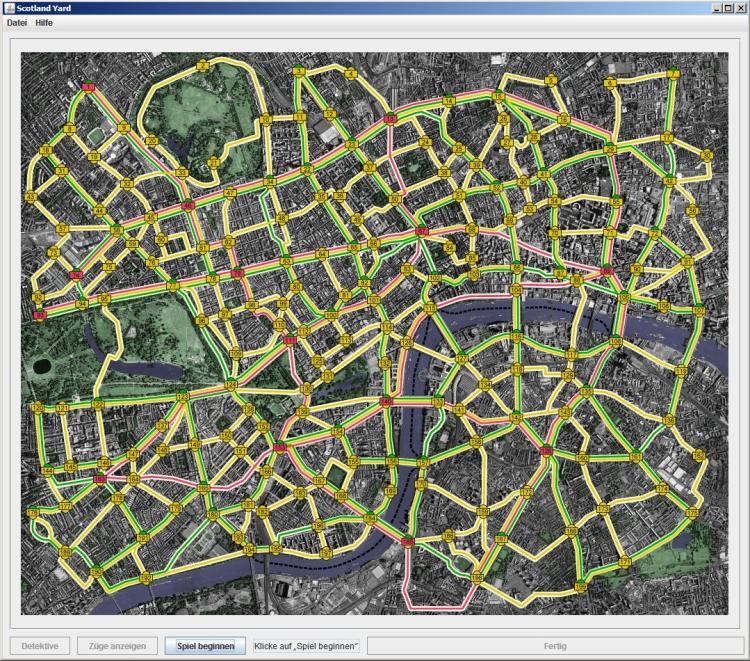Click station 29 on the map
750x661 pixels.
609,149
